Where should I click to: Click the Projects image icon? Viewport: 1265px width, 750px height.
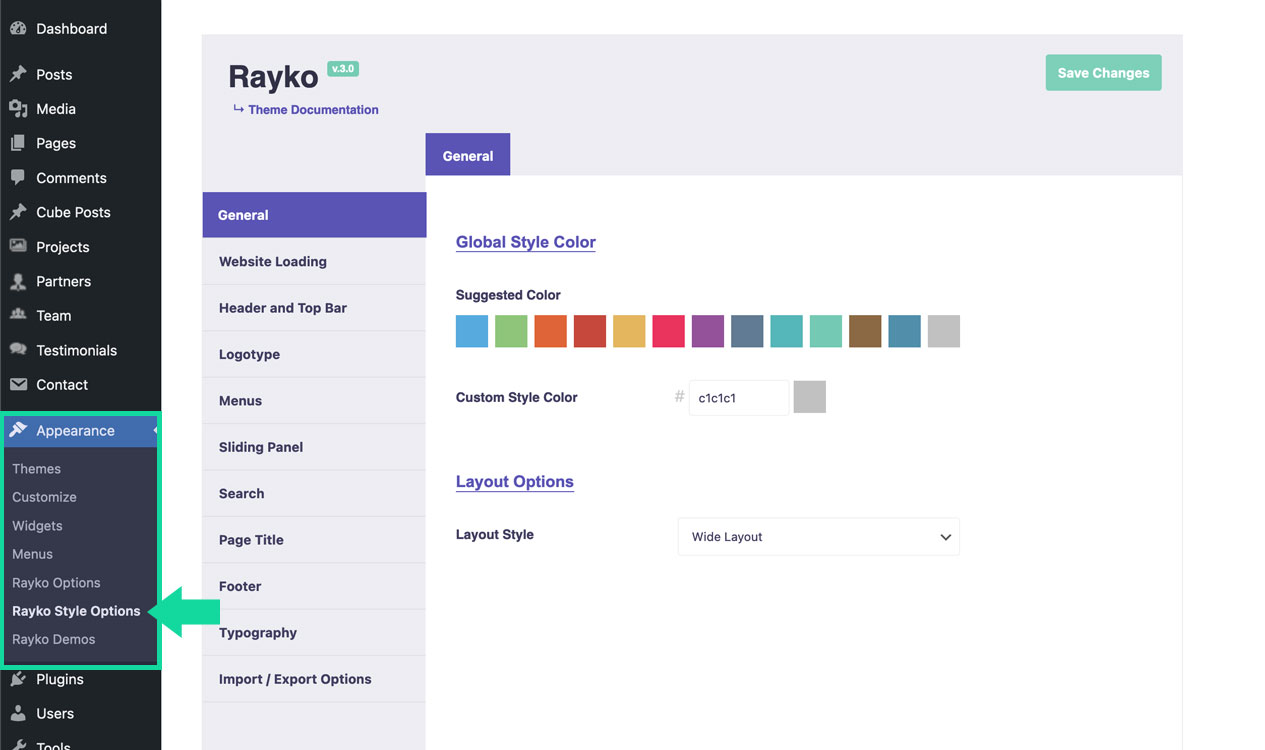tap(18, 247)
